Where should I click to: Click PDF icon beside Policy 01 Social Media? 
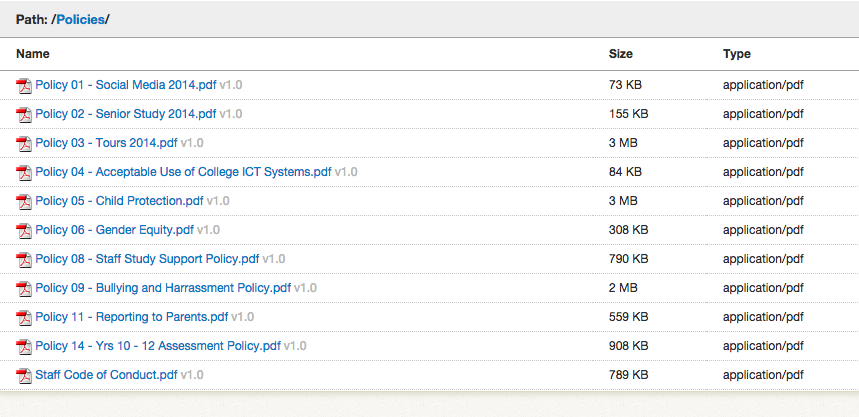click(24, 85)
